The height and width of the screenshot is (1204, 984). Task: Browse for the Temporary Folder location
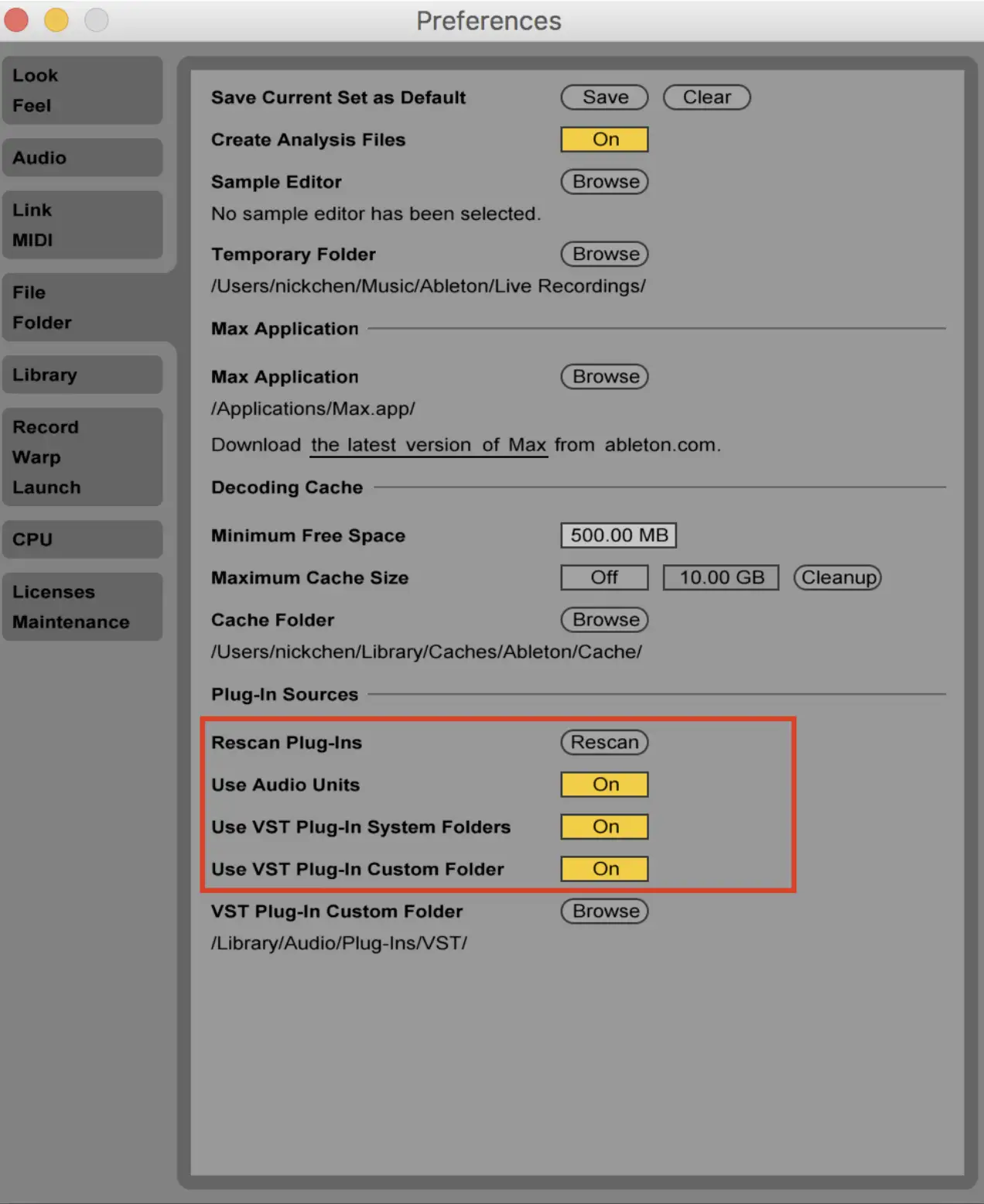click(x=604, y=255)
